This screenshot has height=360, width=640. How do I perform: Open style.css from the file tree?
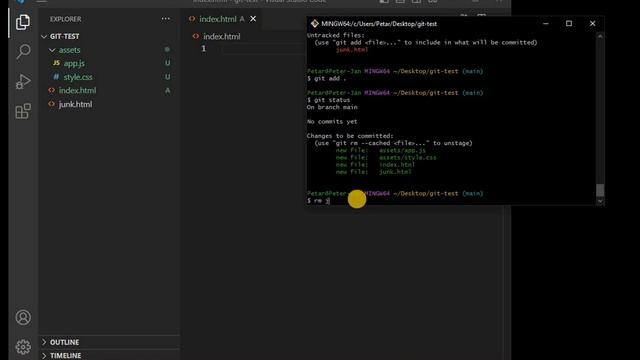pyautogui.click(x=78, y=77)
